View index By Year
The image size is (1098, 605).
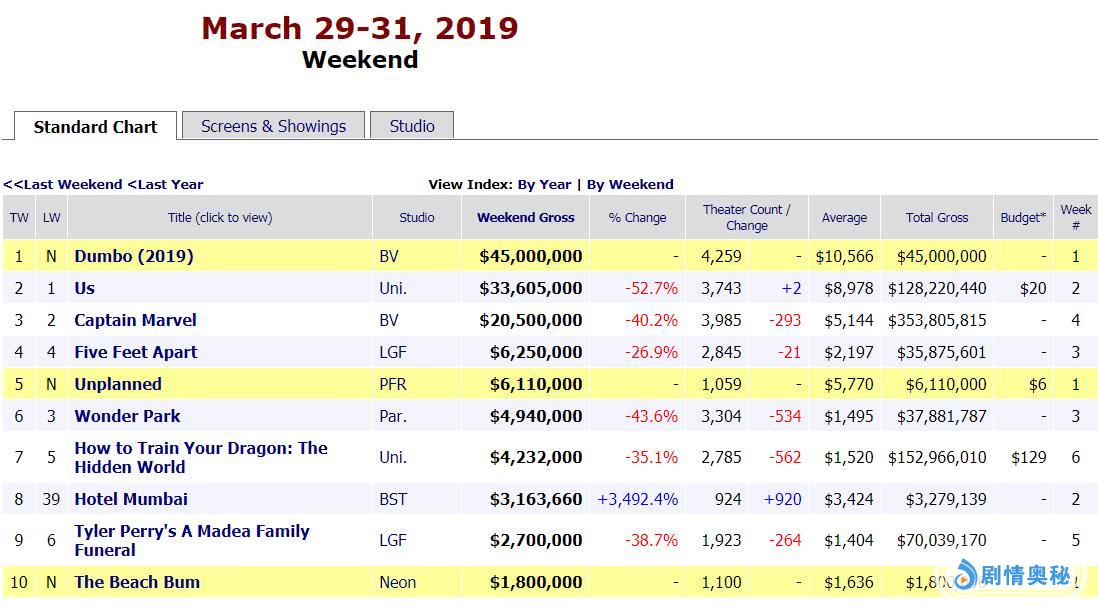[544, 184]
